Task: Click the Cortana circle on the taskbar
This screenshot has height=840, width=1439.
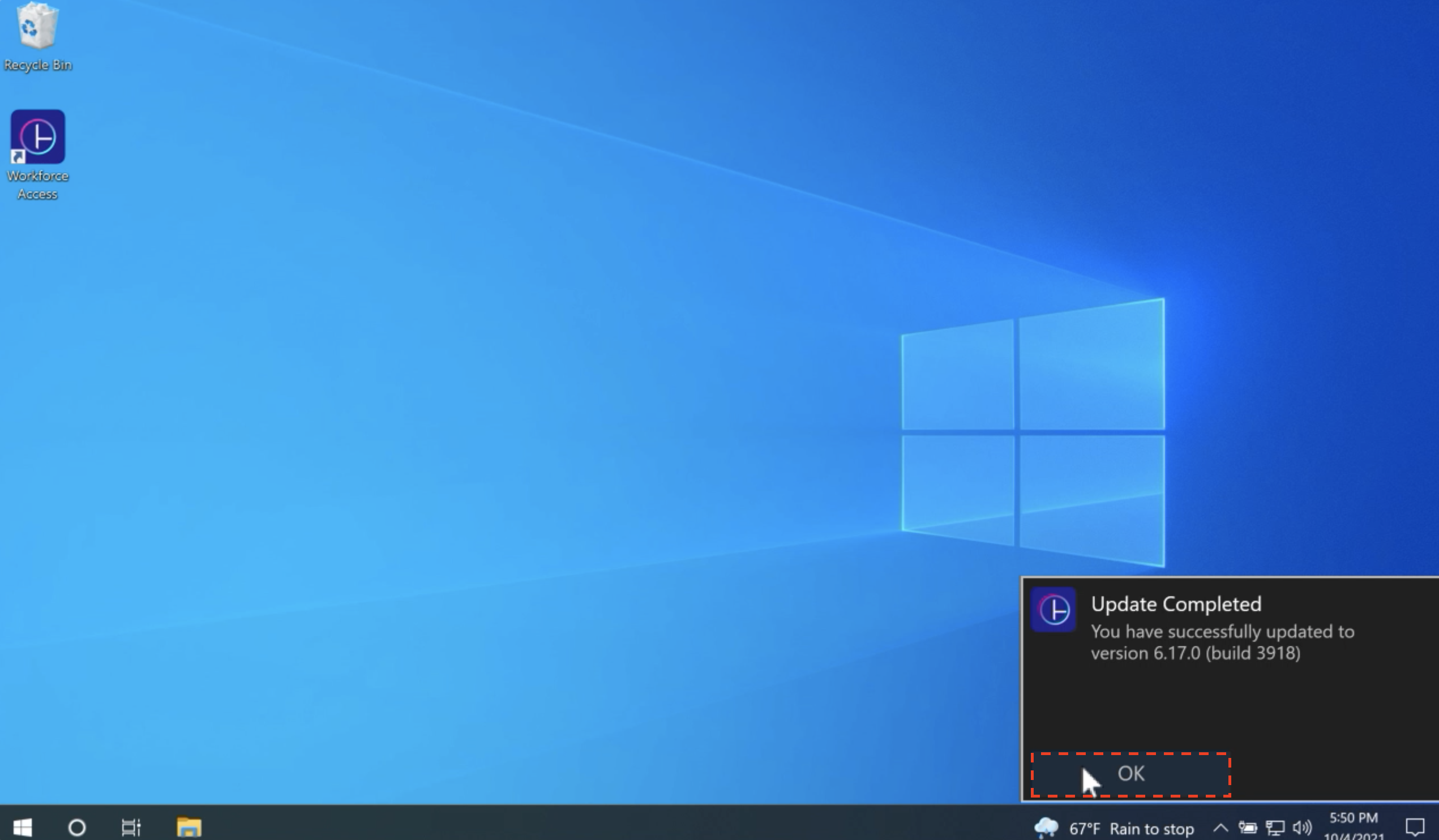Action: 76,827
